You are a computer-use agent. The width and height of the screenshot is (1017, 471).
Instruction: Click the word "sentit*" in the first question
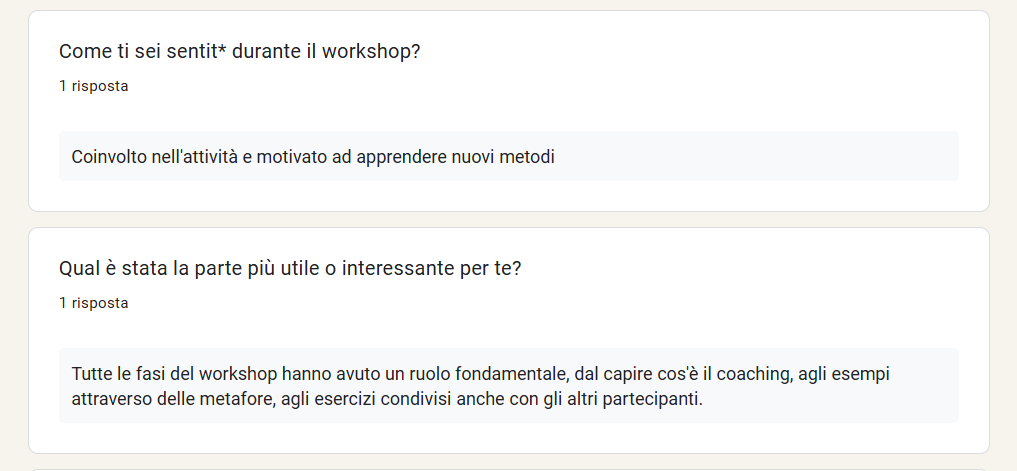click(197, 51)
